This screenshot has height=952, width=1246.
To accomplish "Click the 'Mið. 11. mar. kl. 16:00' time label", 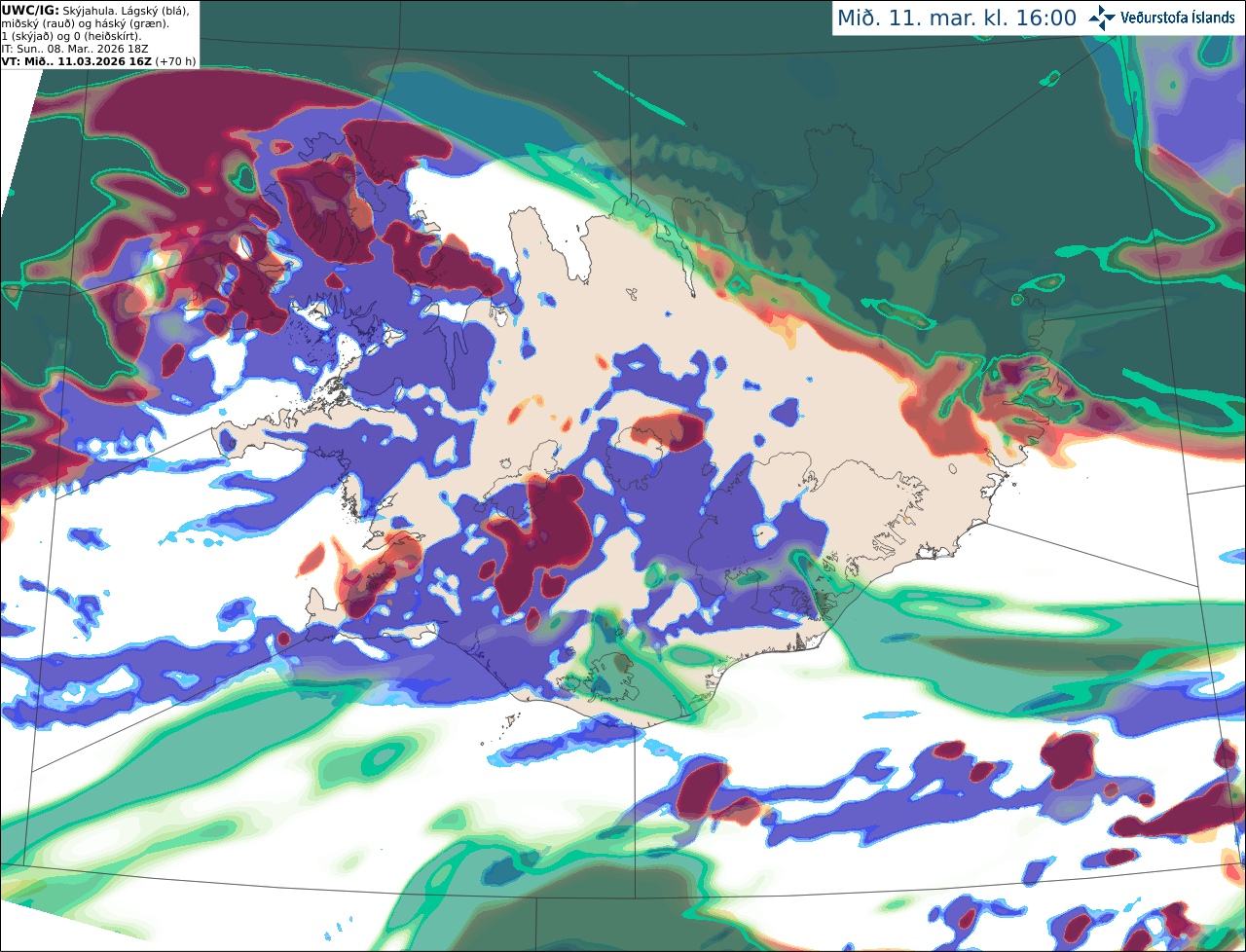I will [956, 18].
